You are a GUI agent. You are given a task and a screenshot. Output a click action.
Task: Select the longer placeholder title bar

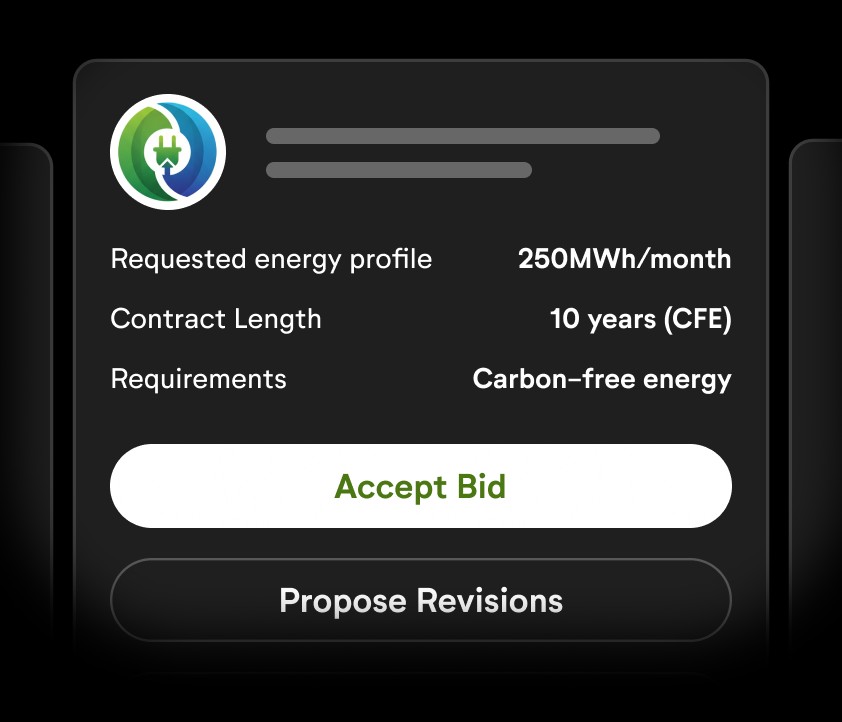point(462,136)
